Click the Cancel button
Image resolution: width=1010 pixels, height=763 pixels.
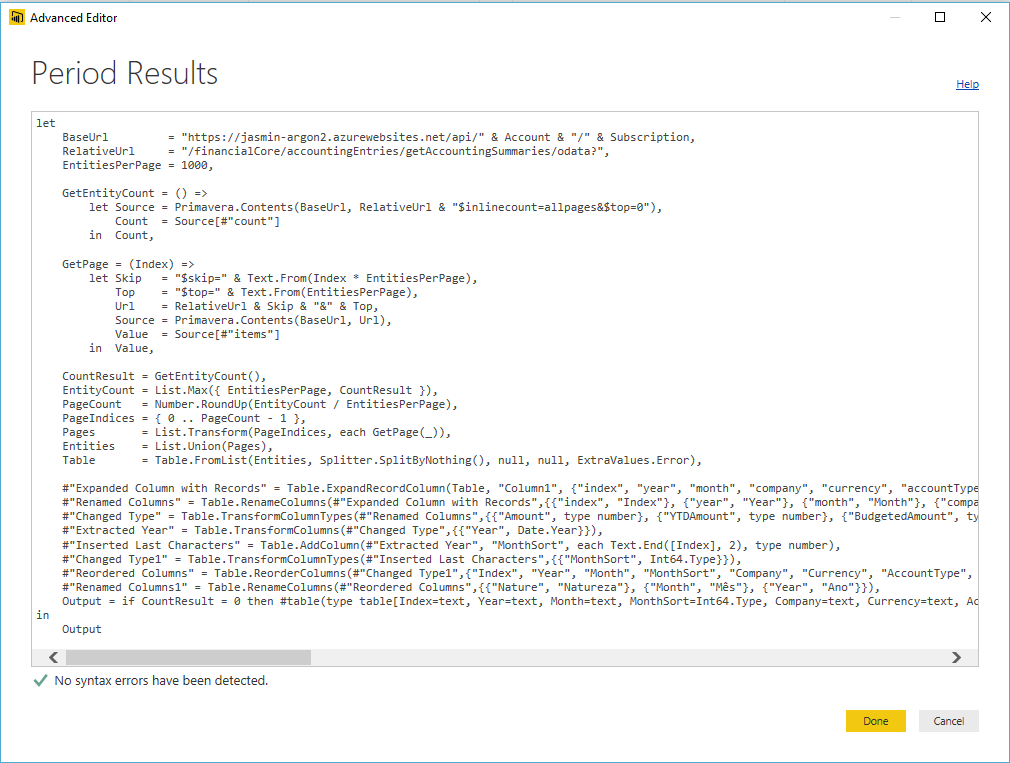pos(948,721)
